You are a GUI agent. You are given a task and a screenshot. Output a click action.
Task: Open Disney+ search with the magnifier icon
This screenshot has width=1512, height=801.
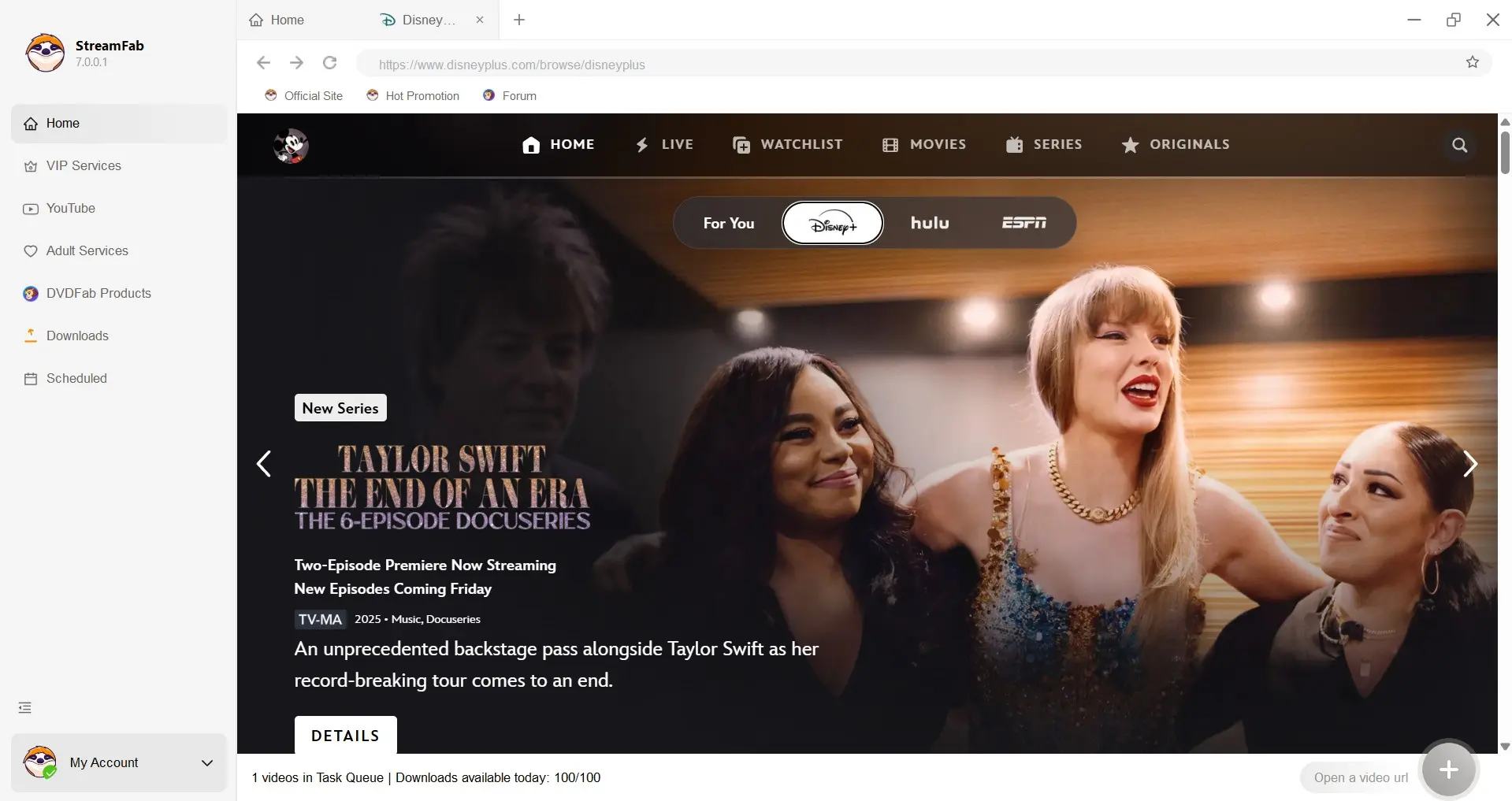tap(1460, 145)
